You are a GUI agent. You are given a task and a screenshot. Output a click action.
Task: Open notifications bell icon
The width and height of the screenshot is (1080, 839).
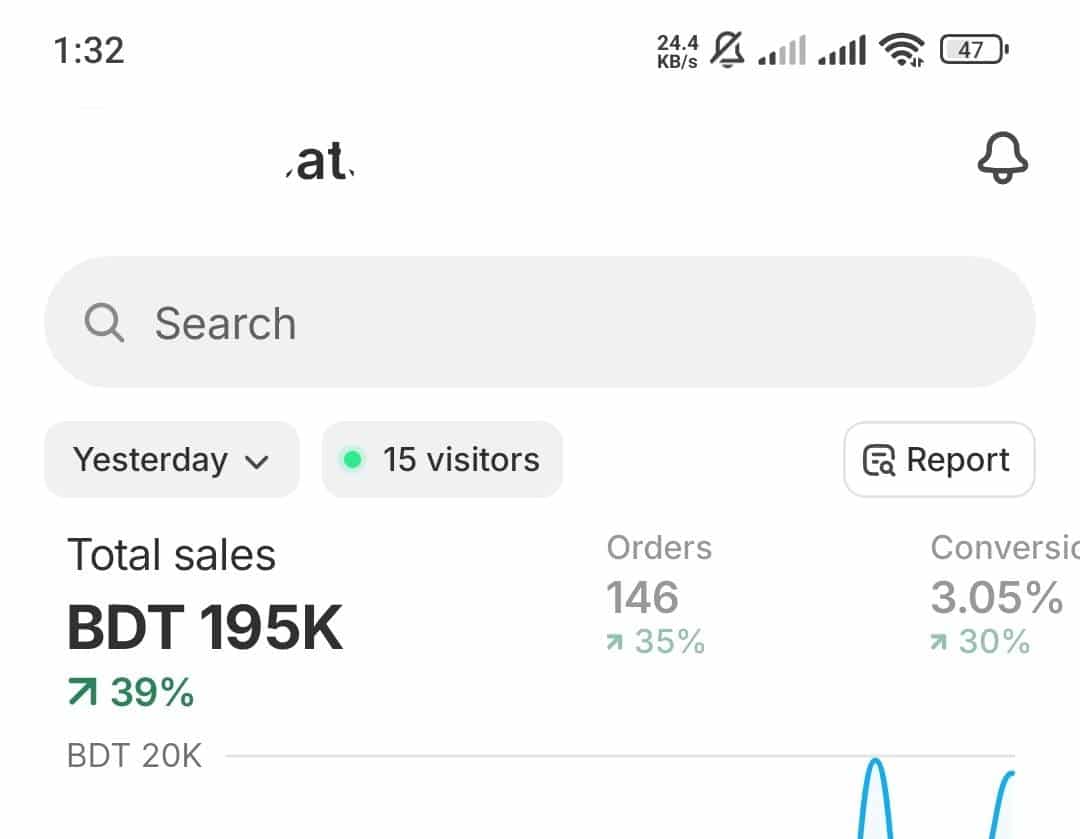[1002, 158]
